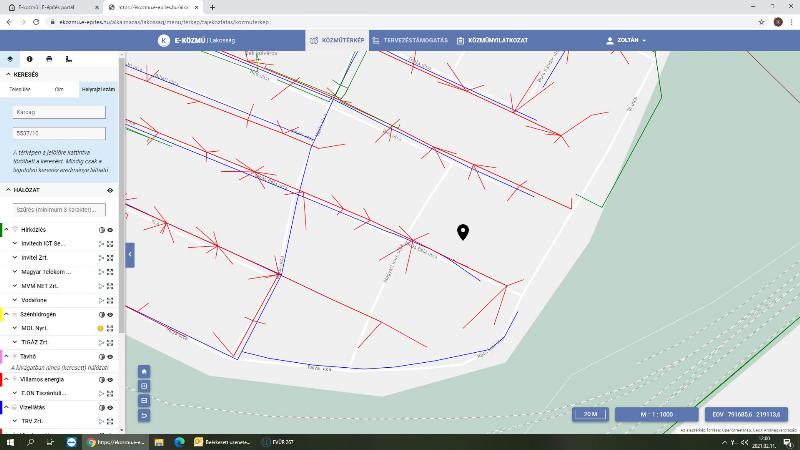Image resolution: width=800 pixels, height=450 pixels.
Task: Select the Cím search tab
Action: (59, 89)
